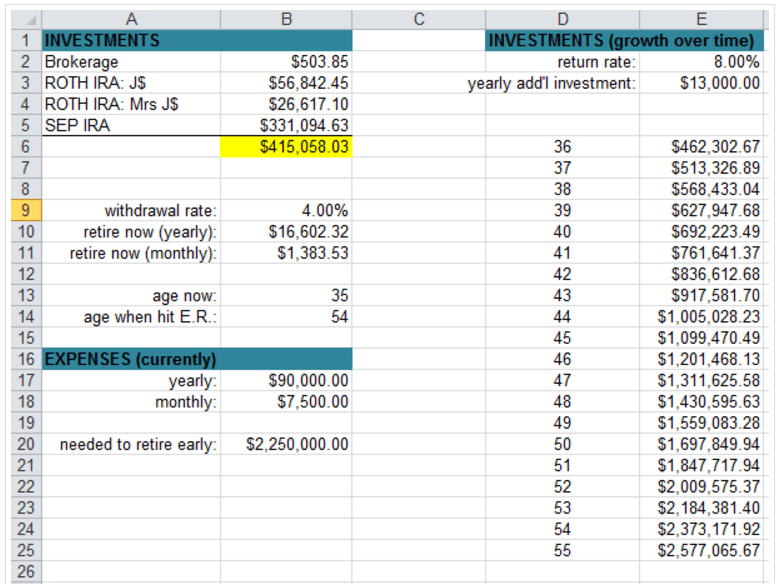Click the SEP IRA label cell
The image size is (779, 584).
coord(131,125)
